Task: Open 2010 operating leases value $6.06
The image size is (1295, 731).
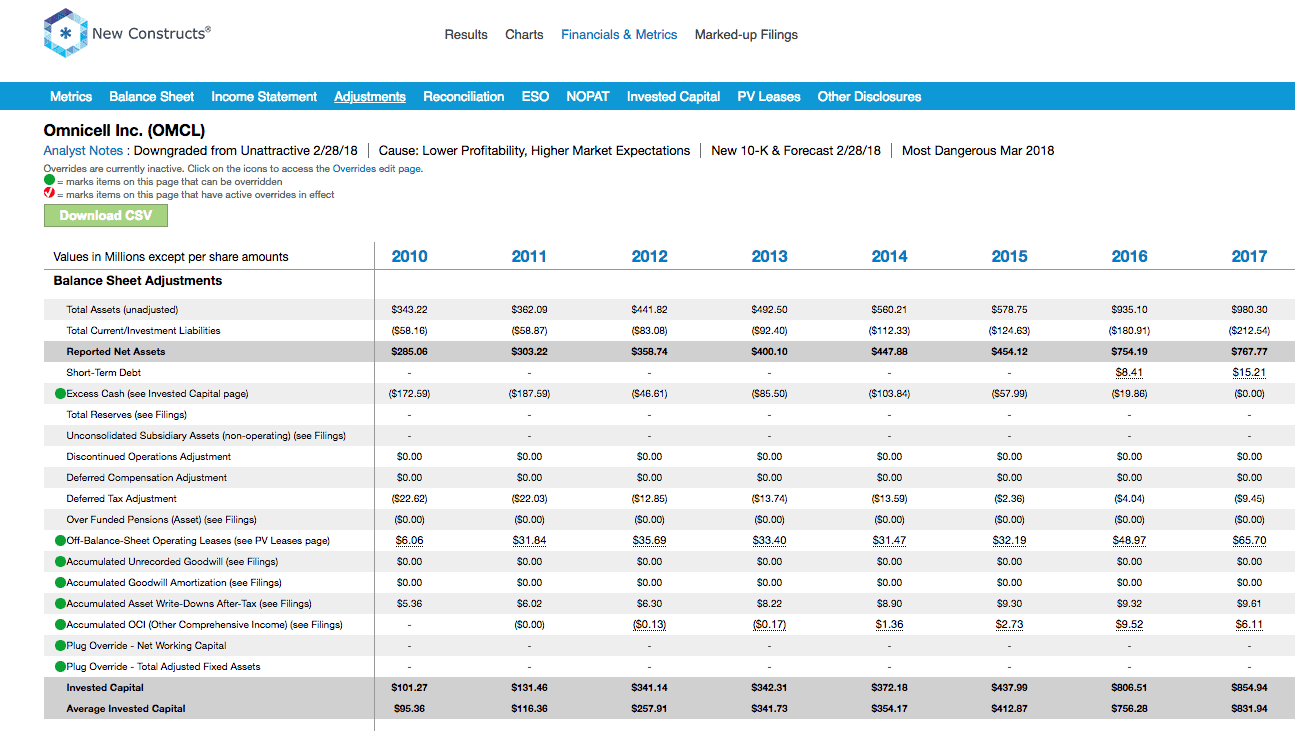Action: pos(409,541)
